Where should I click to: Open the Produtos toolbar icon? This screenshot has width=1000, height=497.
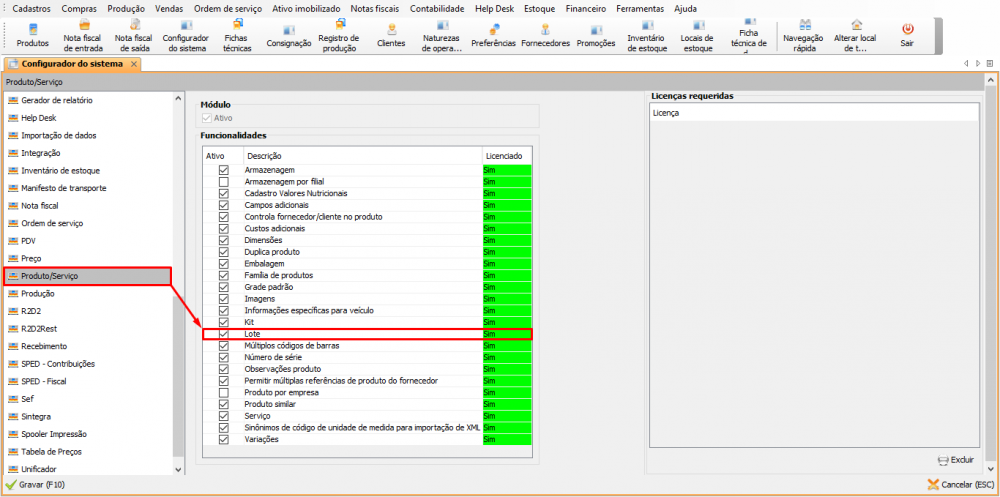pos(33,35)
